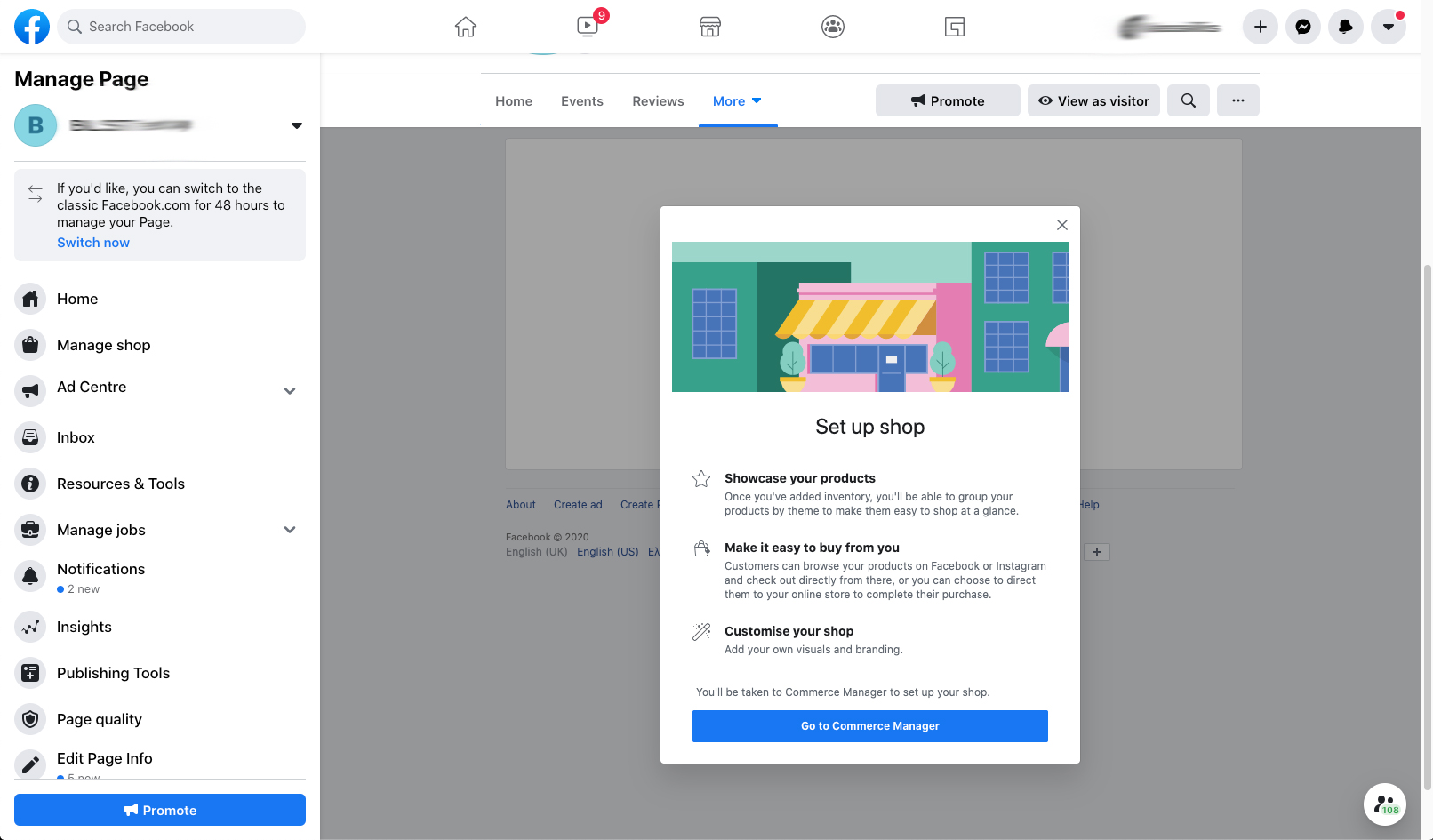Click the add language plus button
1433x840 pixels.
(x=1097, y=552)
